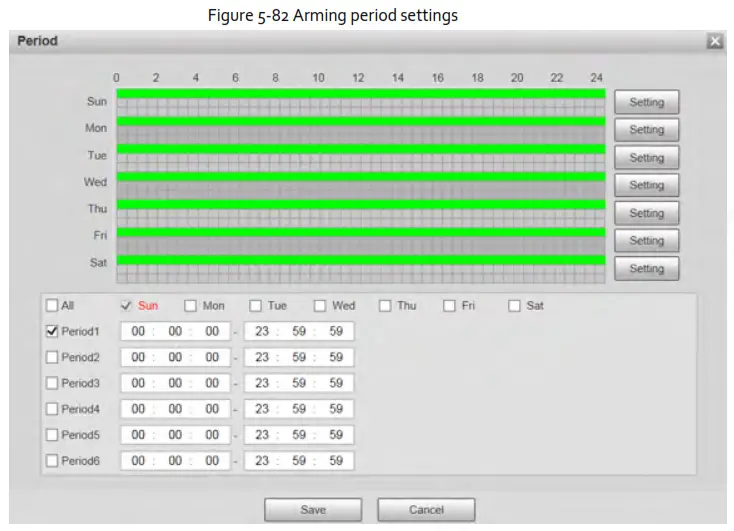This screenshot has height=531, width=734.
Task: Click the Mon green timeline bar
Action: coord(361,121)
